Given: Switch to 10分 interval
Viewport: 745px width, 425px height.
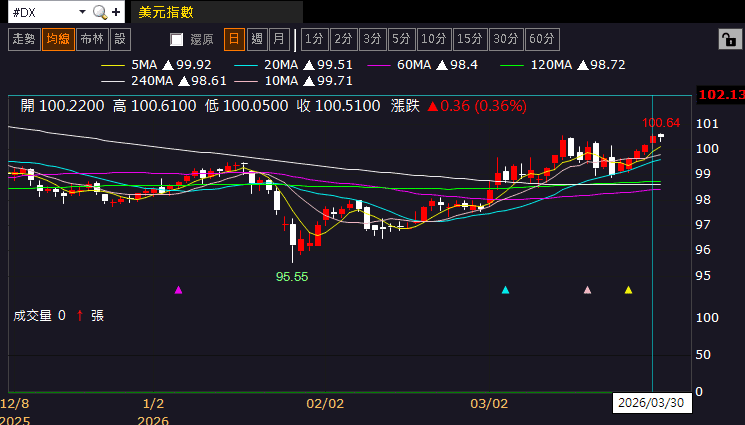Looking at the screenshot, I should click(x=434, y=39).
